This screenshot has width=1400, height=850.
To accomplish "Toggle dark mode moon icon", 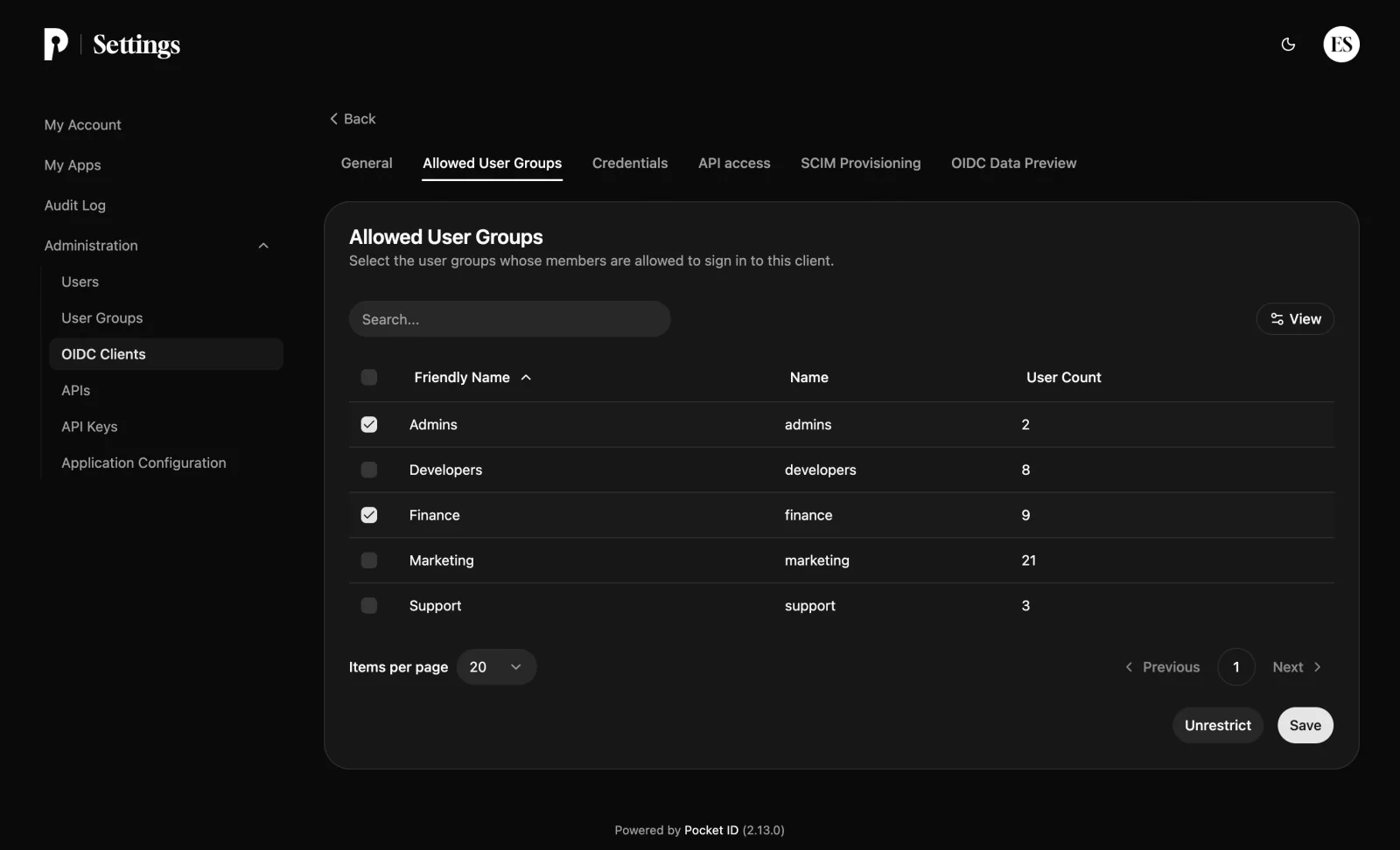I will 1288,45.
